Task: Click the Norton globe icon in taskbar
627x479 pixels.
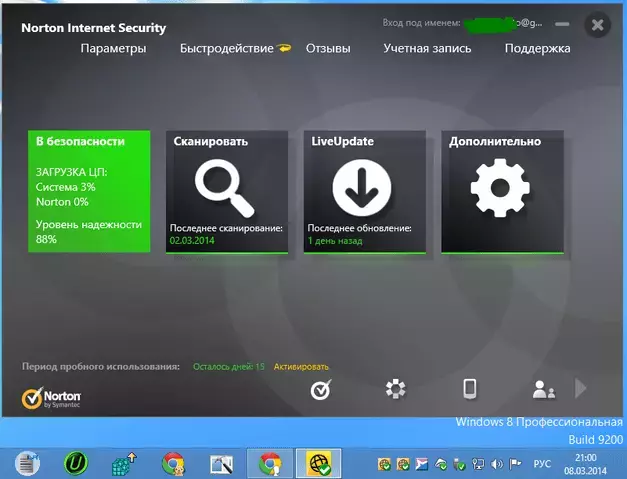Action: coord(319,464)
